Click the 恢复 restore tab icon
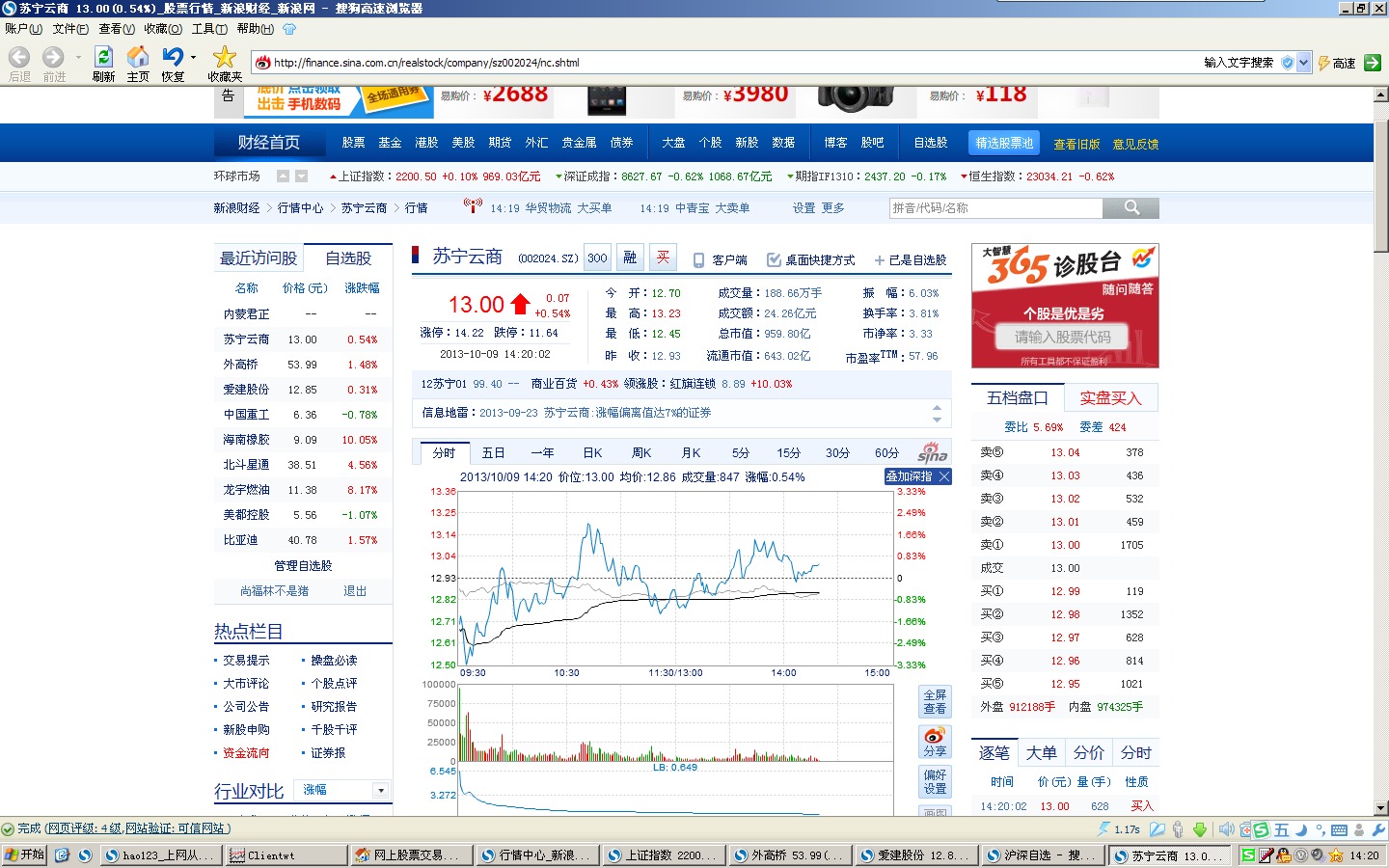This screenshot has width=1389, height=868. point(173,58)
